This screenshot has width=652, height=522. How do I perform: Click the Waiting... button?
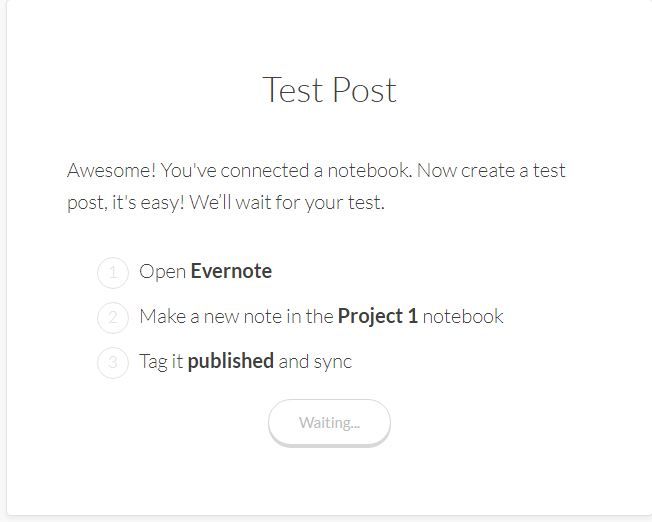(329, 423)
